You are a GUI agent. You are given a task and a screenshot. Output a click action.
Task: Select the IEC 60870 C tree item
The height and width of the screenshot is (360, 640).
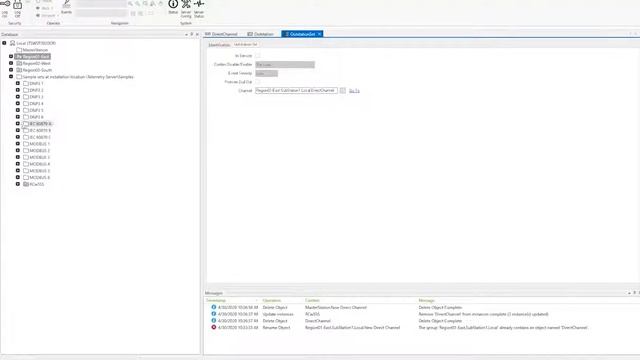coord(40,137)
